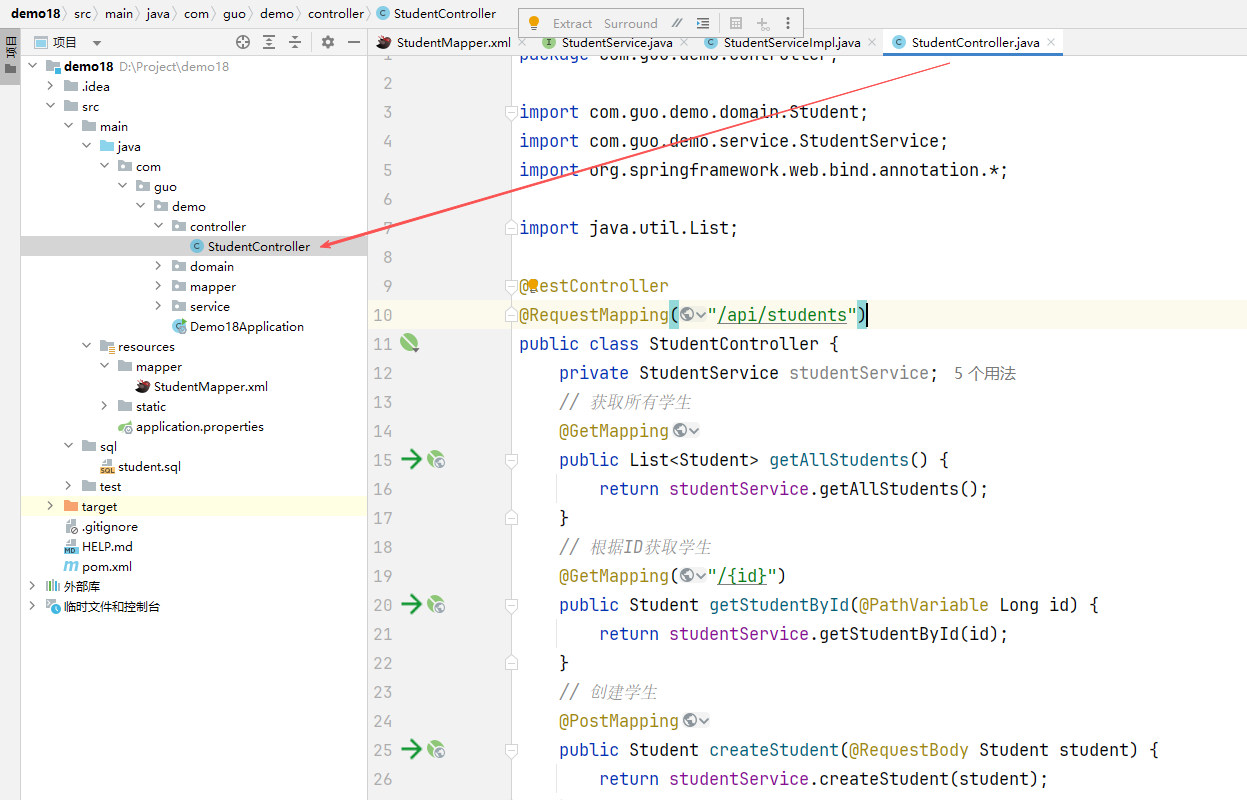Open the project view dropdown arrow
Image resolution: width=1247 pixels, height=800 pixels.
coord(97,43)
